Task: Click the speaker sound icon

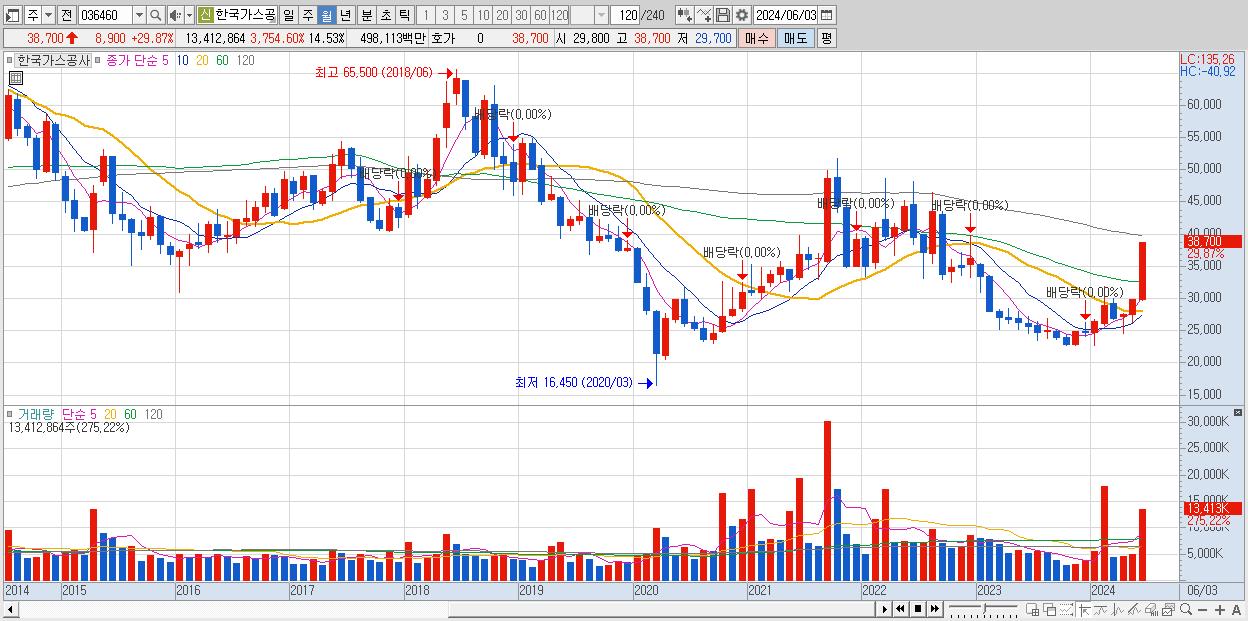Action: (175, 15)
